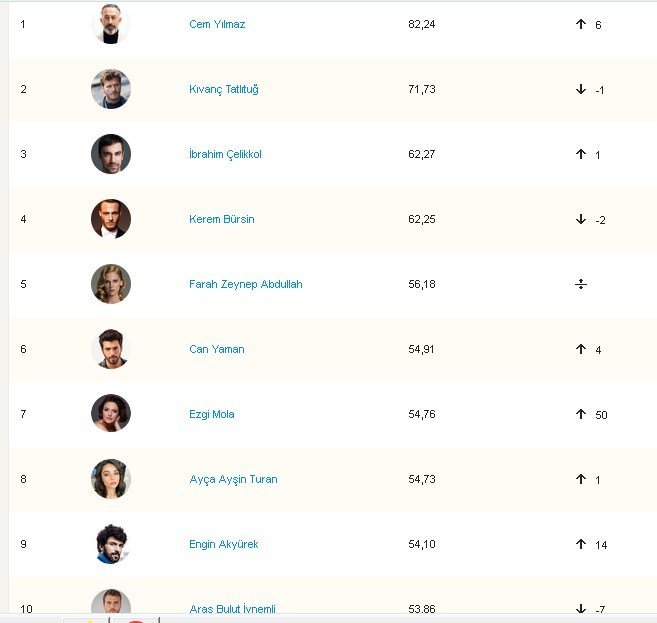Viewport: 657px width, 623px height.
Task: Open Farah Zeynep Abdullah's page link
Action: pos(245,284)
